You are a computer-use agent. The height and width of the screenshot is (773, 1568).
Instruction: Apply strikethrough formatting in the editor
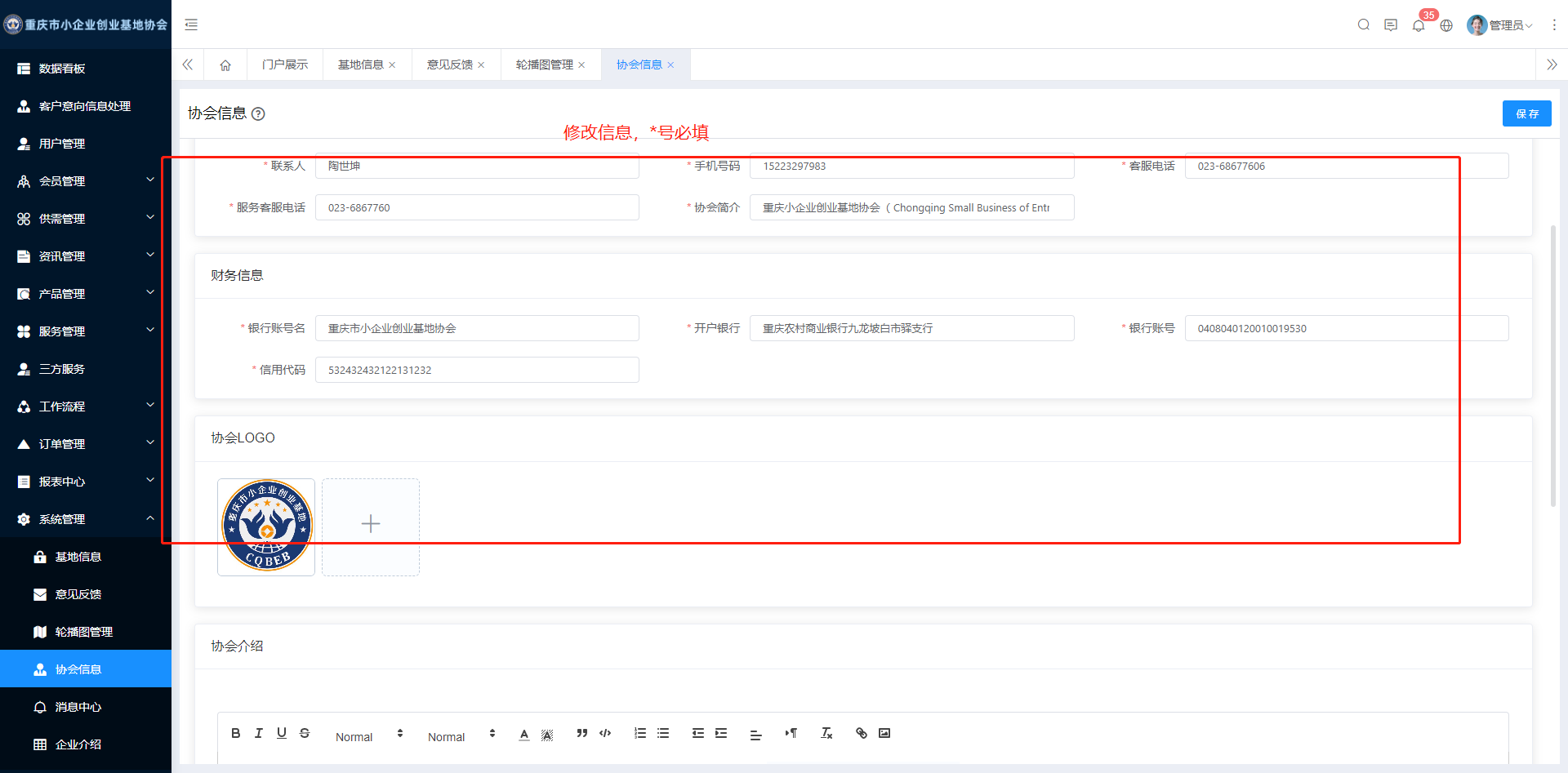pyautogui.click(x=305, y=733)
